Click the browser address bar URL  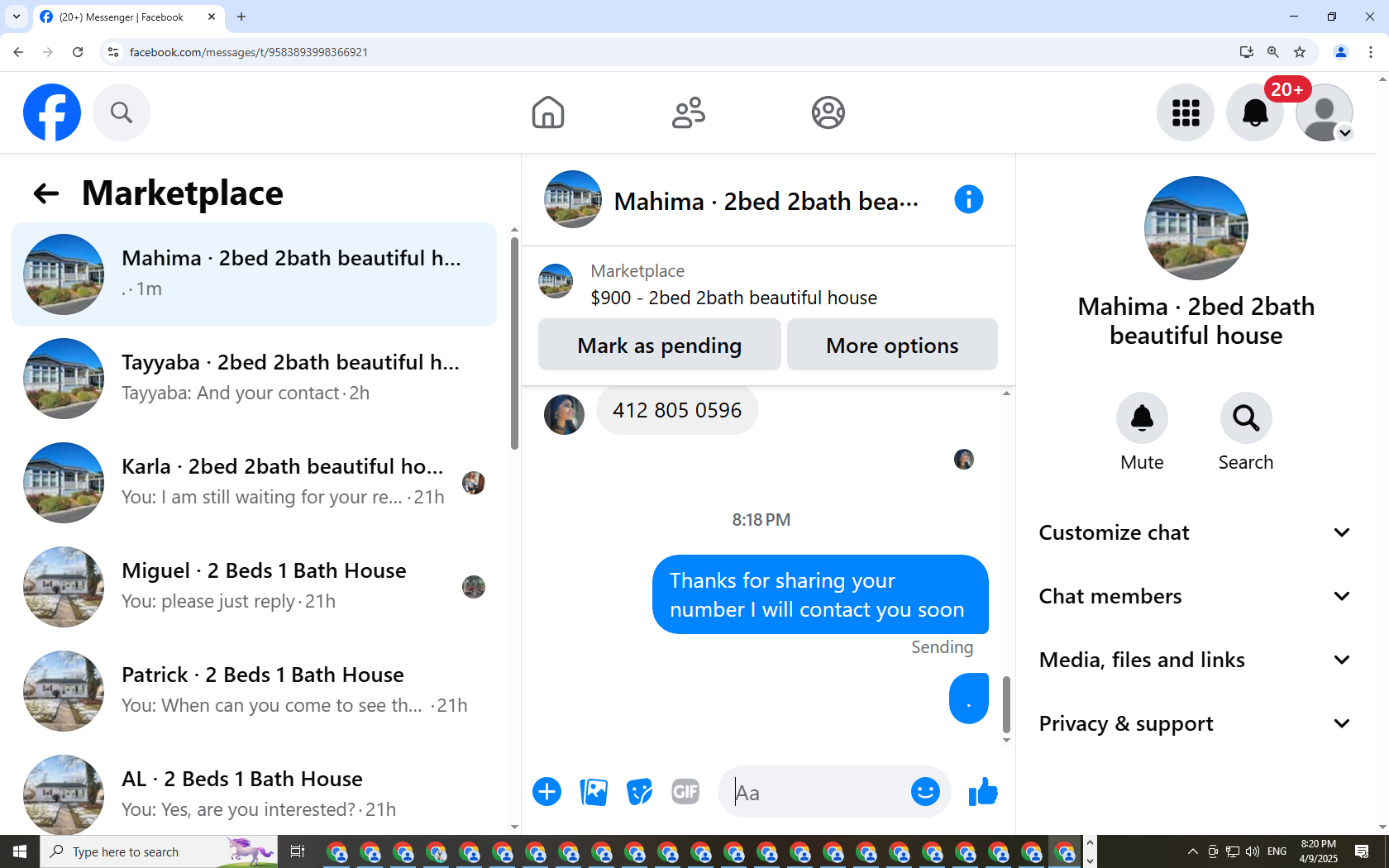249,52
